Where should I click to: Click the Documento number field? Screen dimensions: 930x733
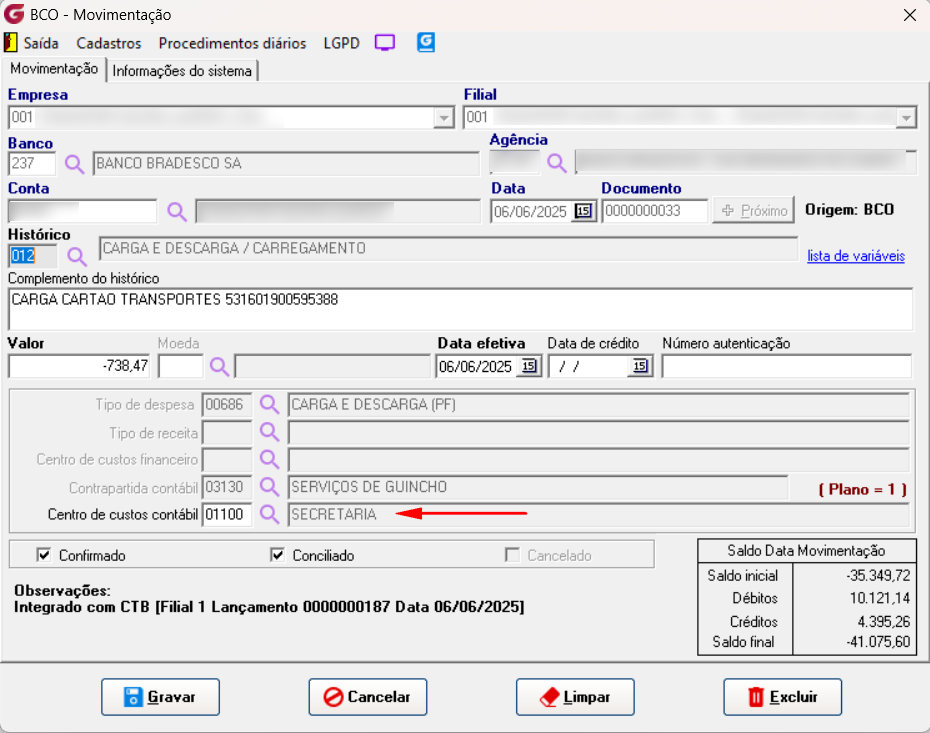pyautogui.click(x=655, y=211)
